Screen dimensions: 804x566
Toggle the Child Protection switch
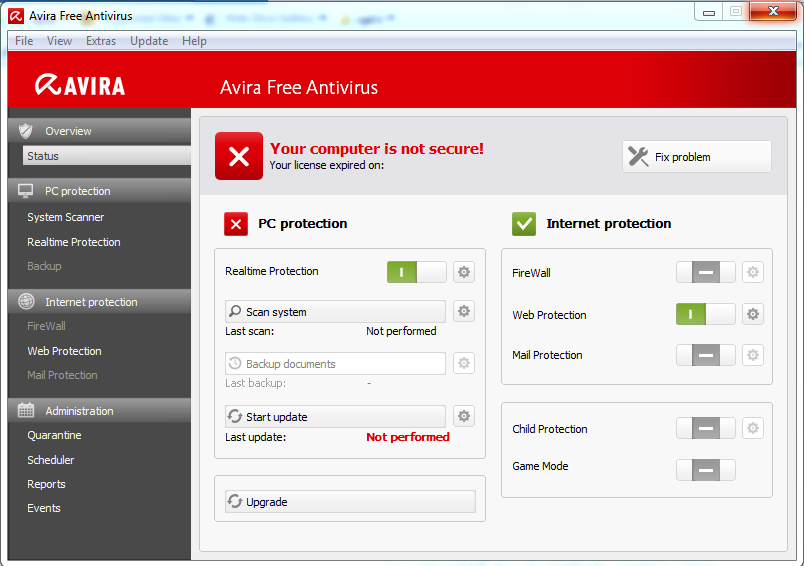tap(706, 428)
